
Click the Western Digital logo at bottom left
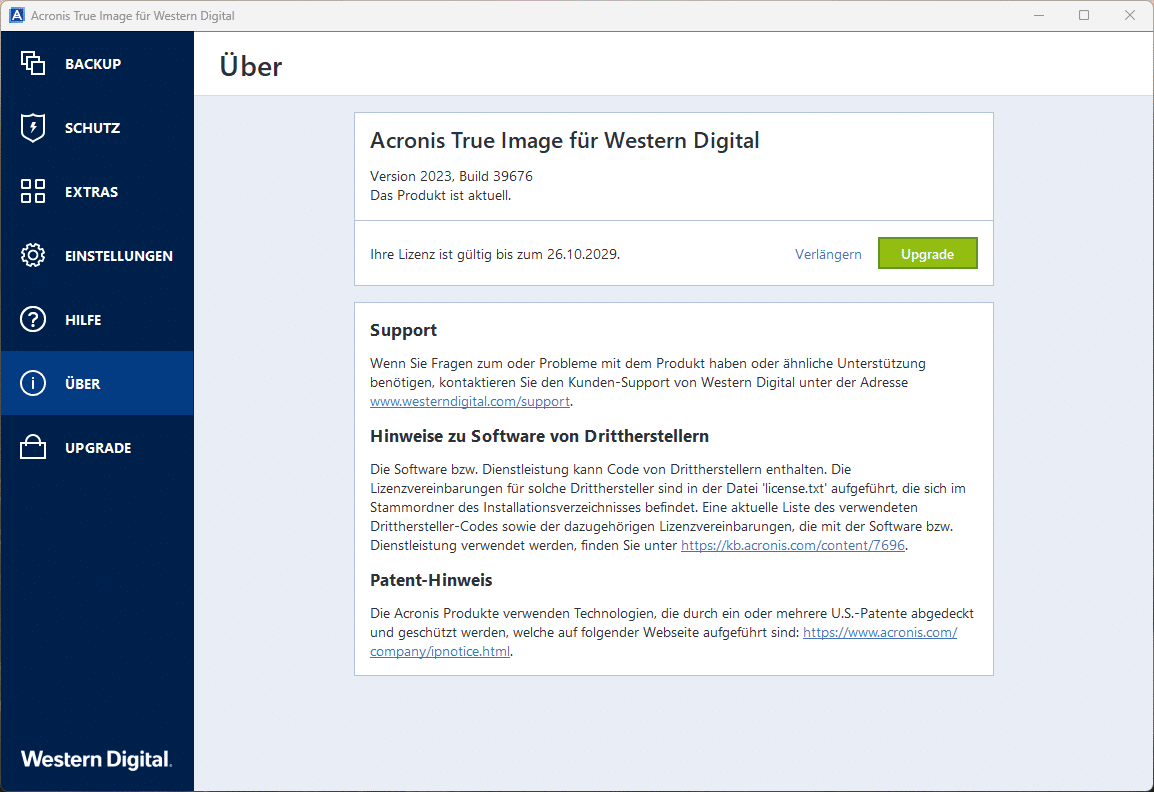point(96,759)
